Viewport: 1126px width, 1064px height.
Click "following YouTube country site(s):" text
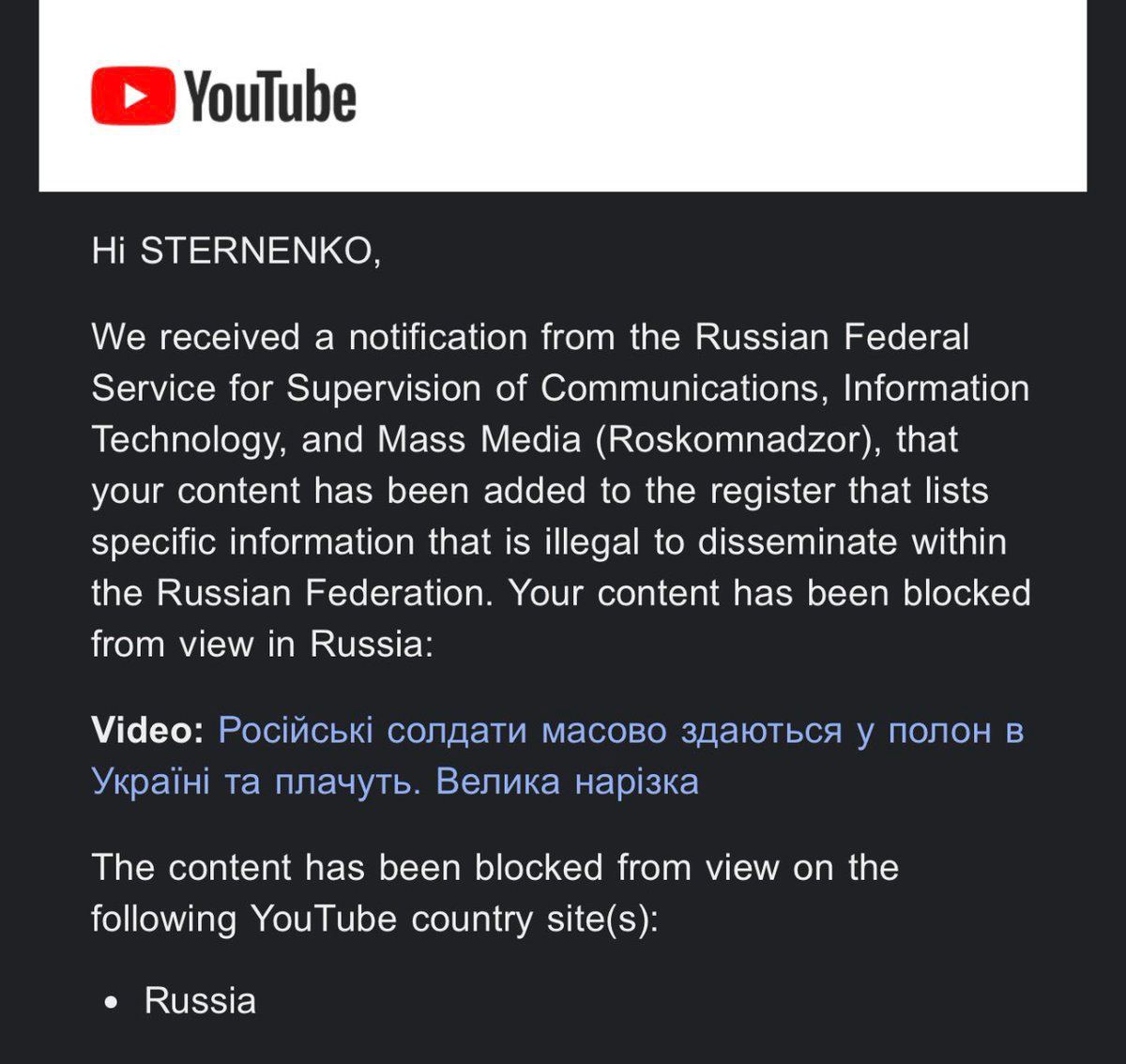(x=374, y=919)
